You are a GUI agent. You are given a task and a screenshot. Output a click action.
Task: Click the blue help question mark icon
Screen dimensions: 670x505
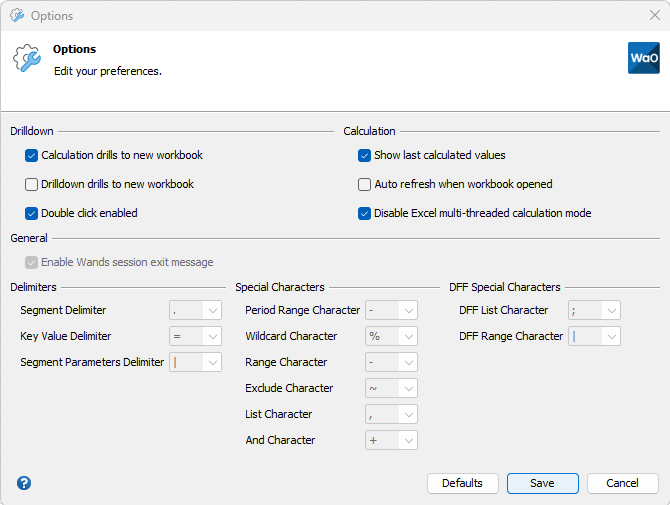tap(24, 483)
